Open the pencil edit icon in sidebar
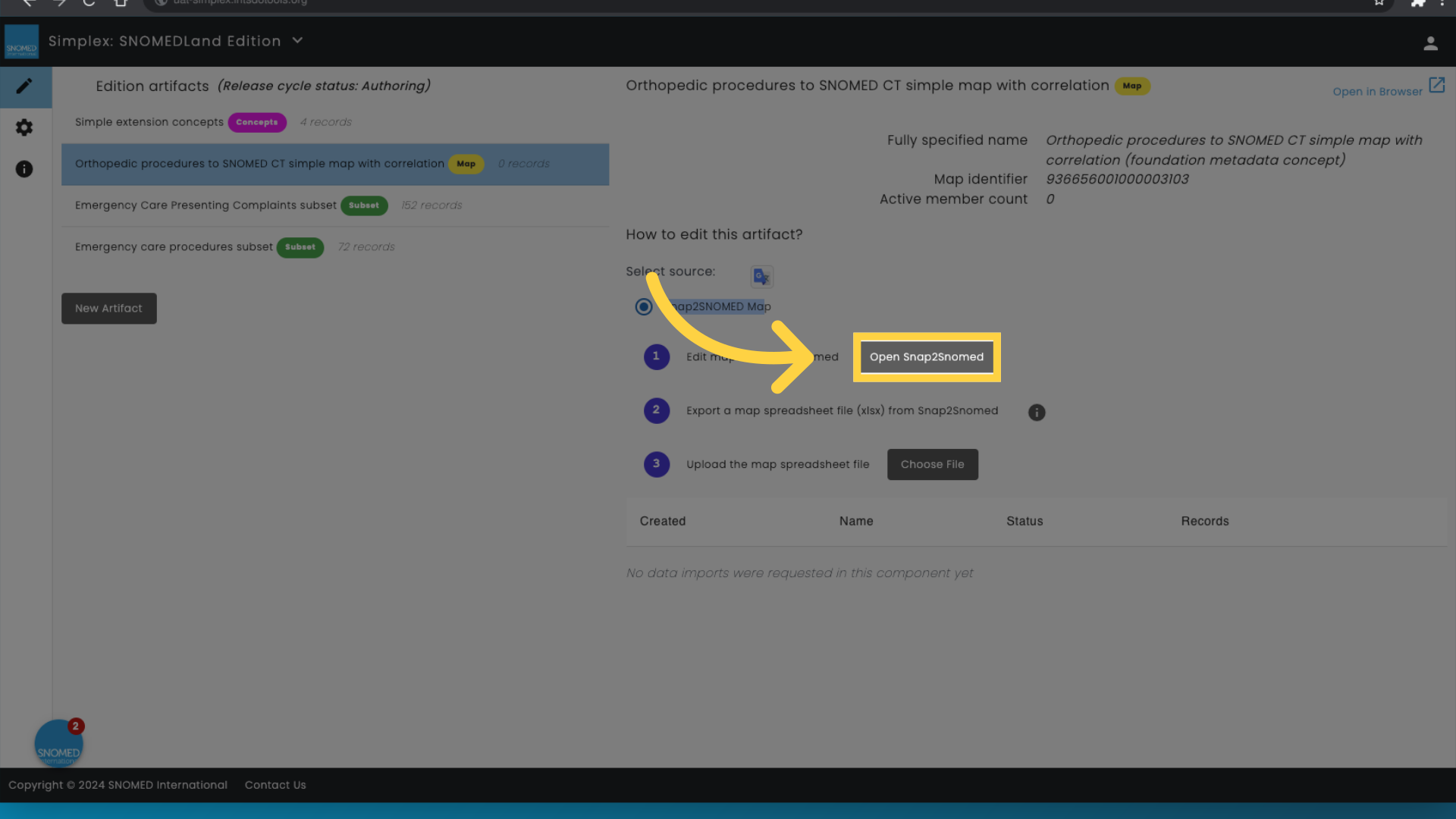 tap(24, 86)
